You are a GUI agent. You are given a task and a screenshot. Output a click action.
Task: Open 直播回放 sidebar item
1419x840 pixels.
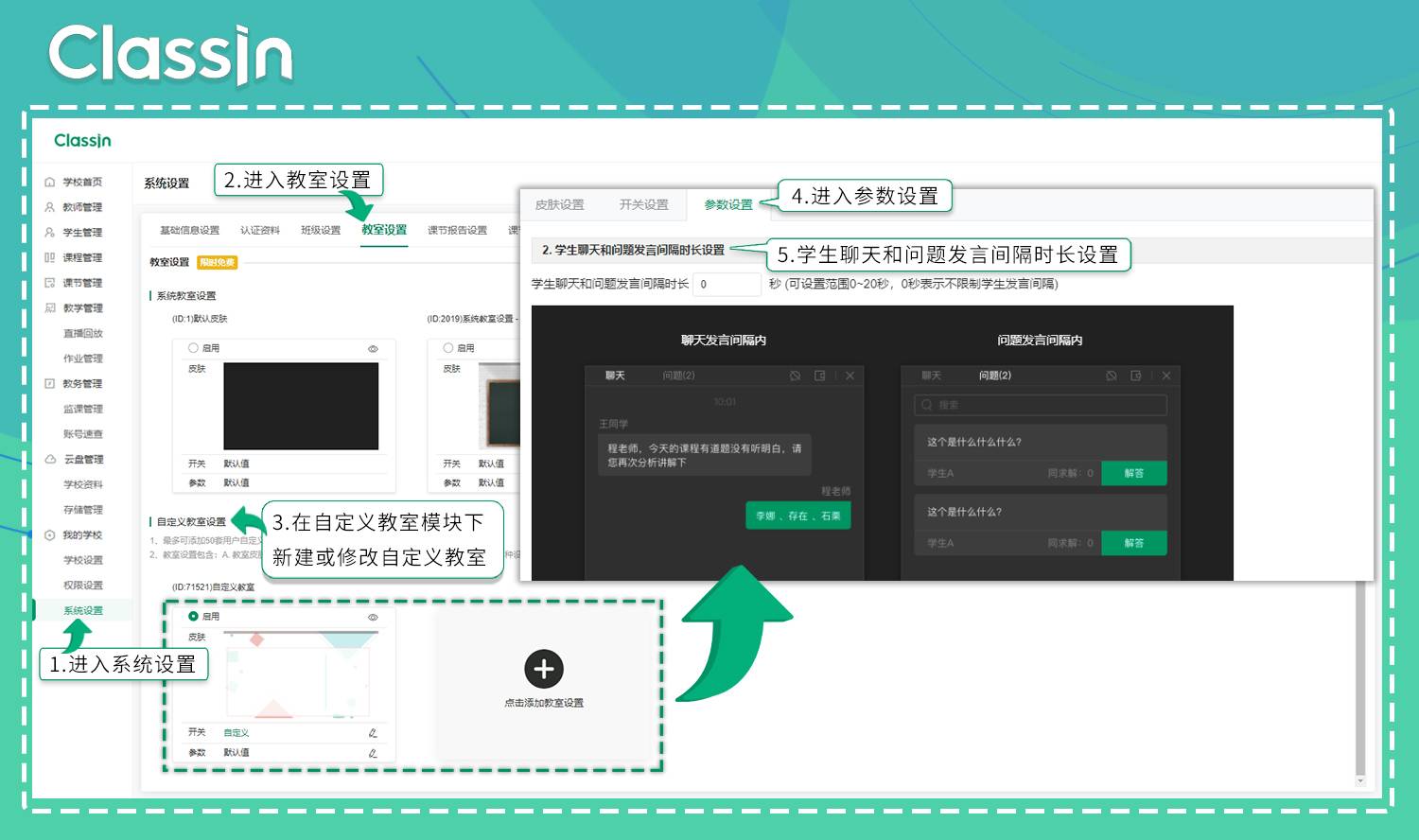[x=82, y=333]
